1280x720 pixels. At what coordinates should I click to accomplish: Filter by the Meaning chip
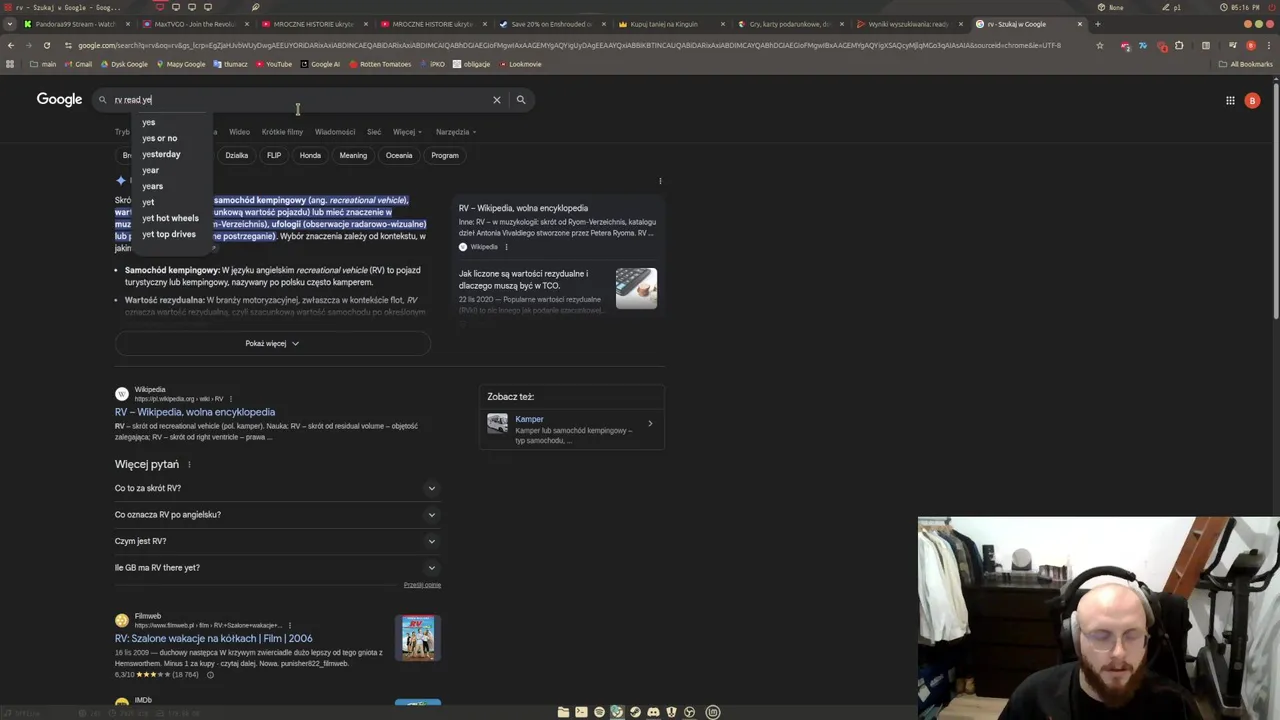[x=353, y=155]
